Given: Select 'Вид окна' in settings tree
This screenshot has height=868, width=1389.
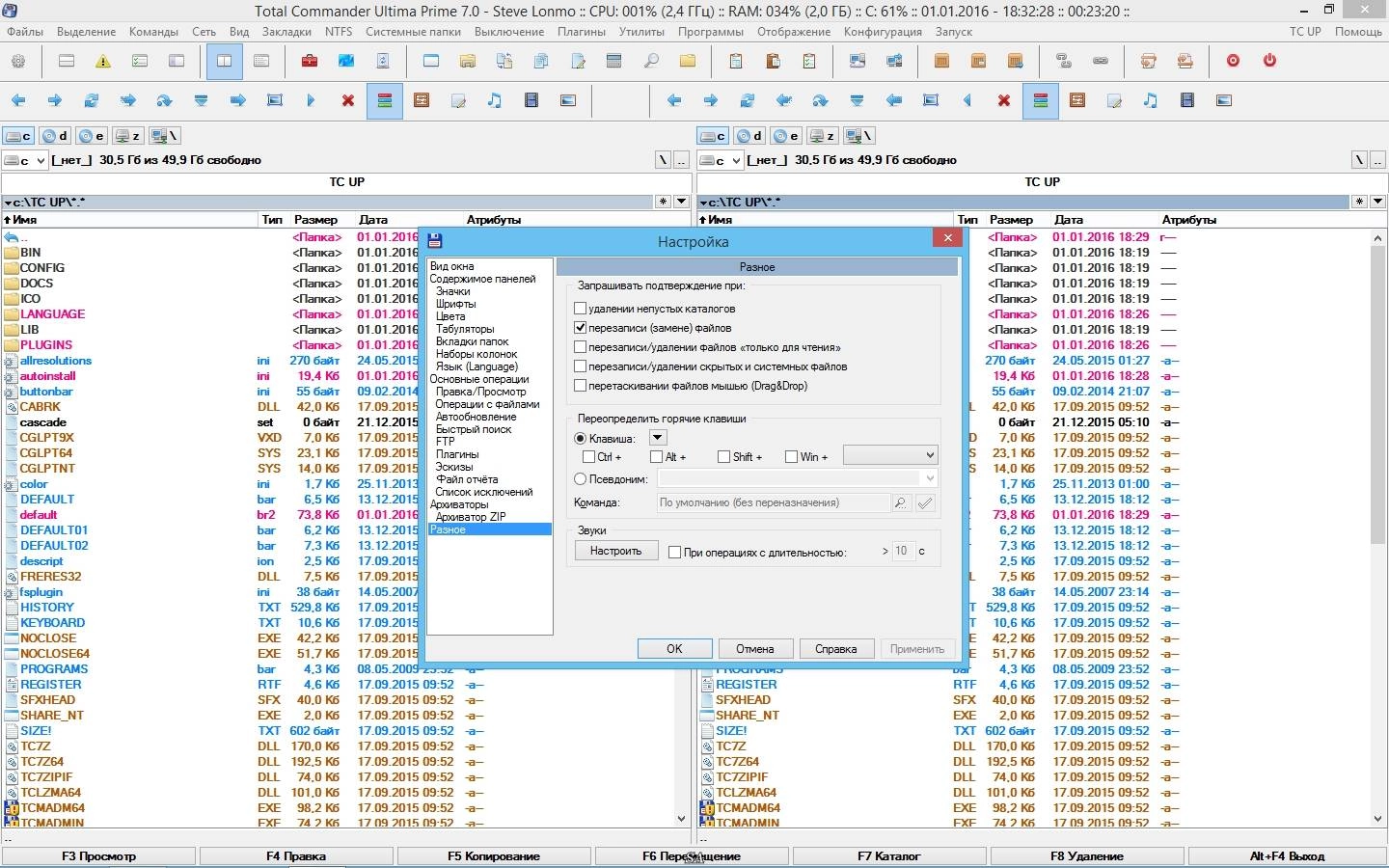Looking at the screenshot, I should [x=451, y=266].
